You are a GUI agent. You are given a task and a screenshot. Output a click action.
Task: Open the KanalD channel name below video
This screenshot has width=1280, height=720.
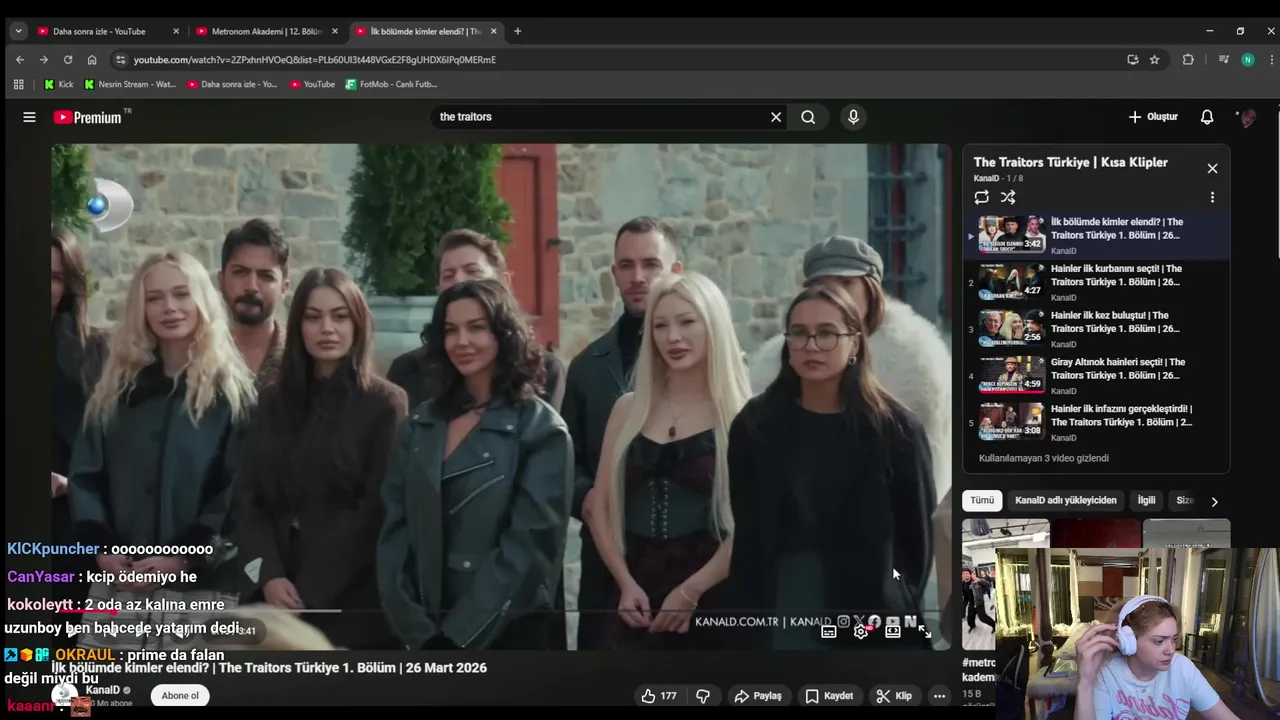click(103, 690)
